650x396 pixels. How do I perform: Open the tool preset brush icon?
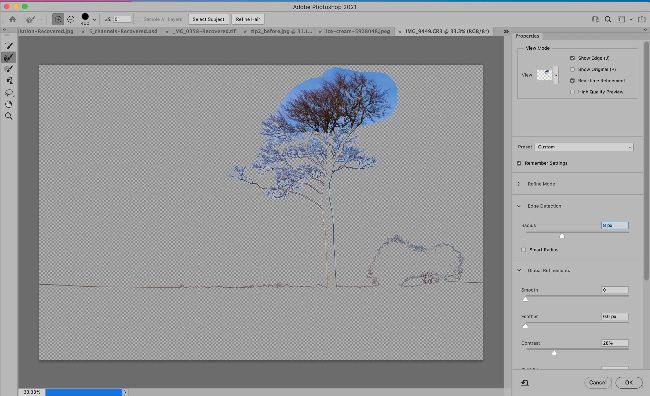pos(30,19)
